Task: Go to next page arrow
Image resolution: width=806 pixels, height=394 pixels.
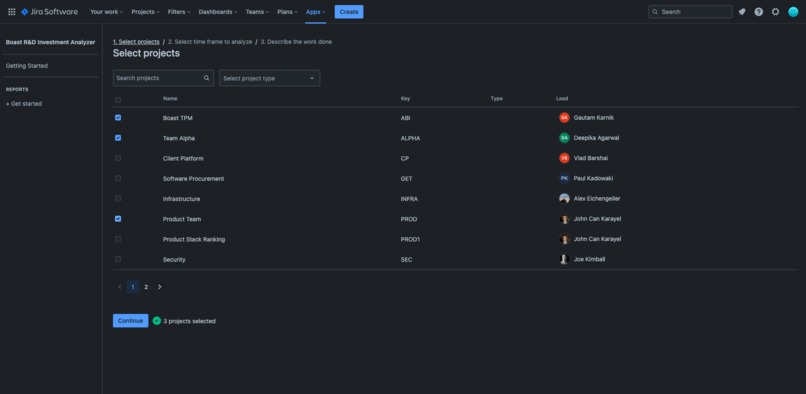Action: (x=159, y=287)
